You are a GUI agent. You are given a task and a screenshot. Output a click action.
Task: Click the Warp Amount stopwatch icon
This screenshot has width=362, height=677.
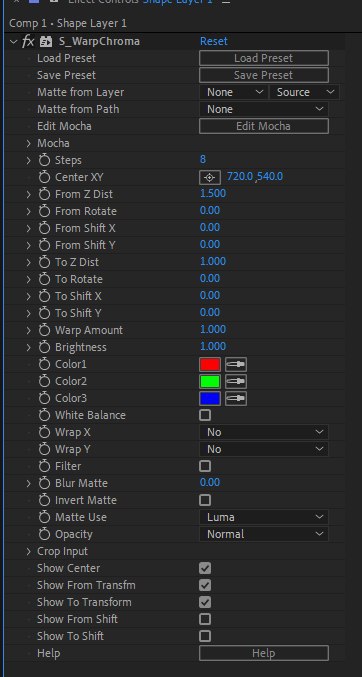pyautogui.click(x=44, y=330)
